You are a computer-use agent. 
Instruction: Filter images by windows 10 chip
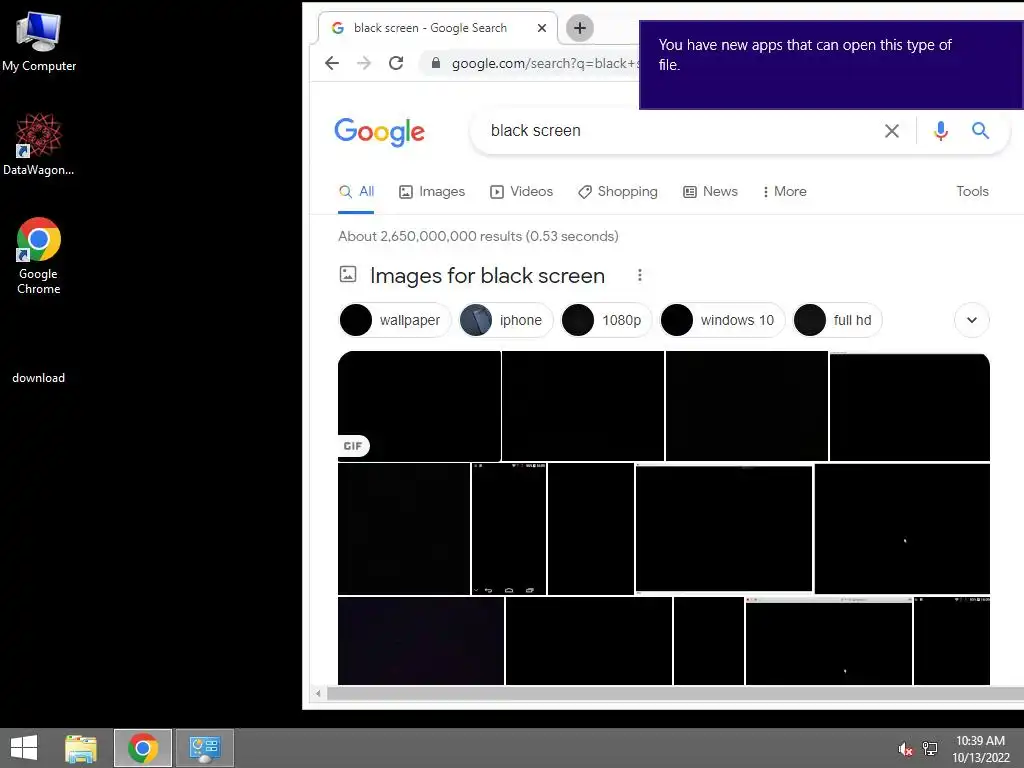pos(722,320)
